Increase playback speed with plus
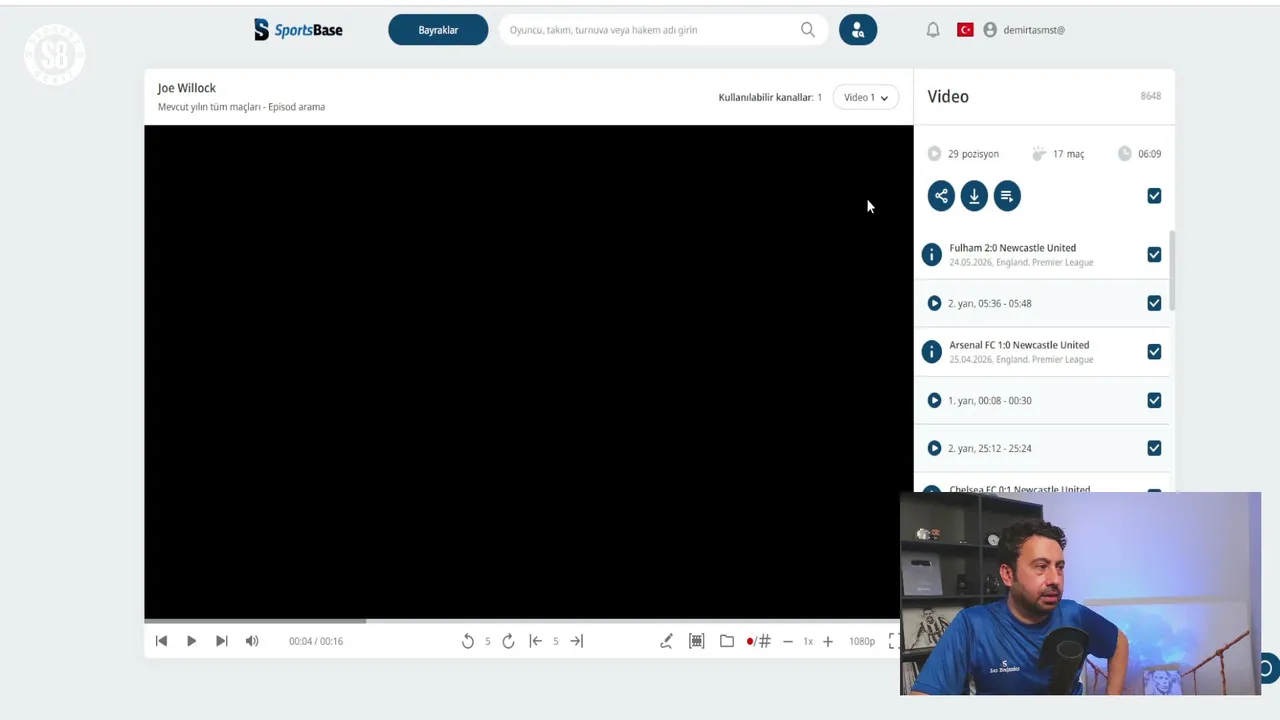This screenshot has height=720, width=1280. [828, 641]
